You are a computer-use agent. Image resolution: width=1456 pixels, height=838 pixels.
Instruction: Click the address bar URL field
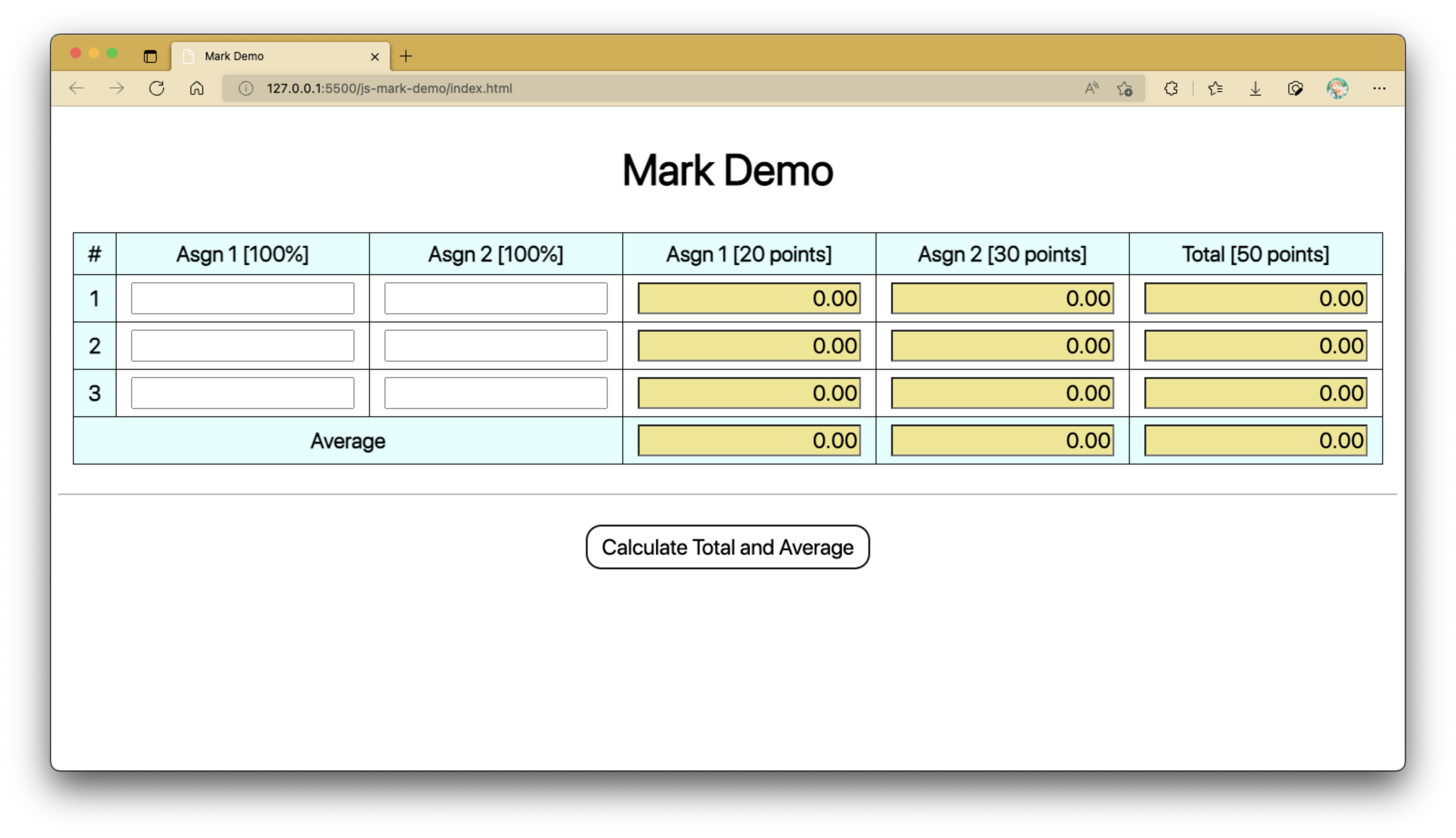[388, 88]
